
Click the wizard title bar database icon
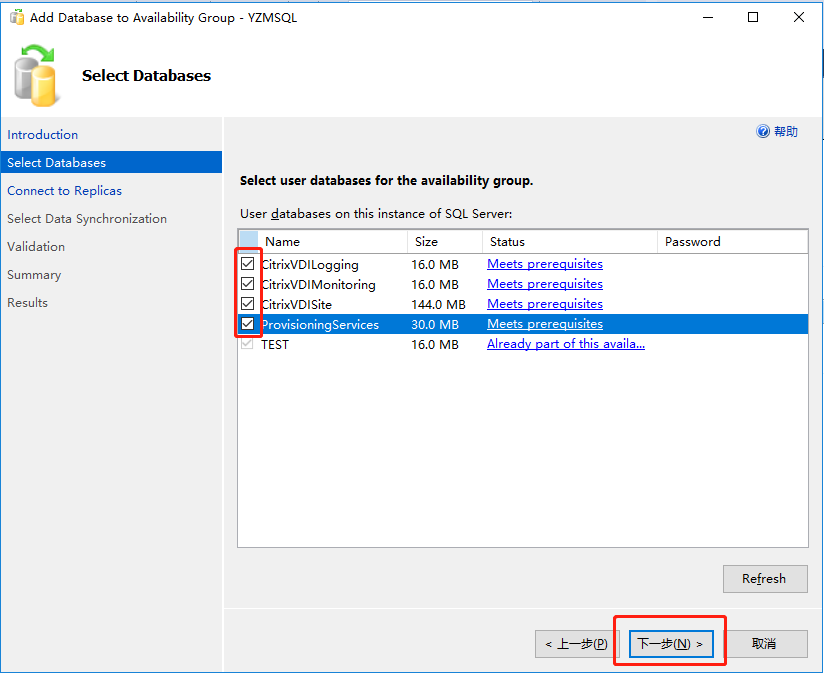[x=17, y=17]
